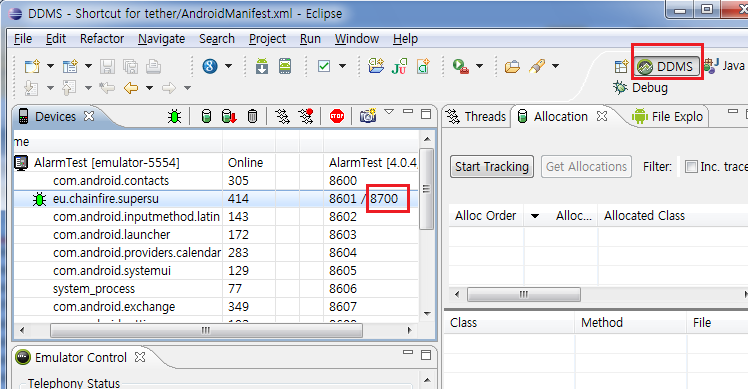Switch to the Java perspective
748x389 pixels.
(725, 66)
